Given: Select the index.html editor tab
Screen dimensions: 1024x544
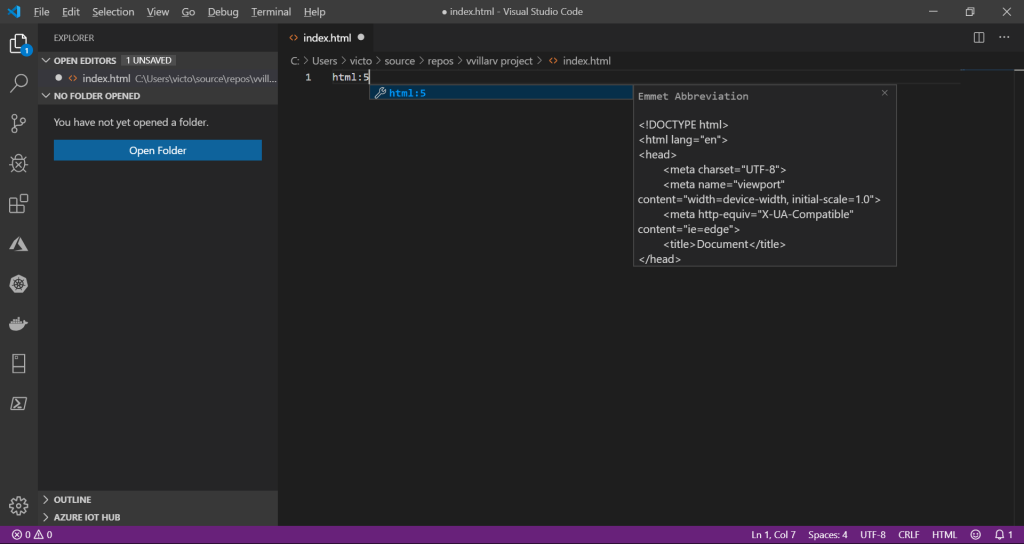Looking at the screenshot, I should (327, 38).
